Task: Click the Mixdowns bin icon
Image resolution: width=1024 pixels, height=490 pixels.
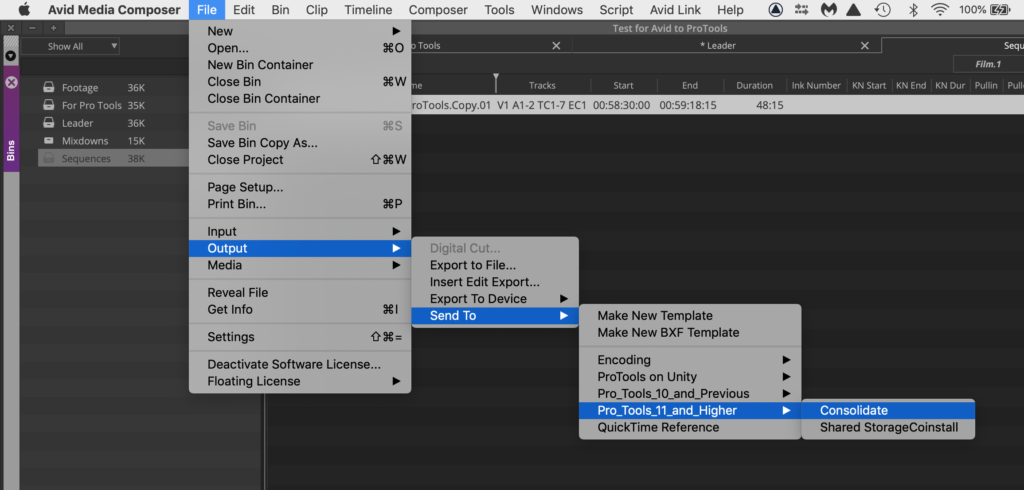Action: tap(48, 140)
